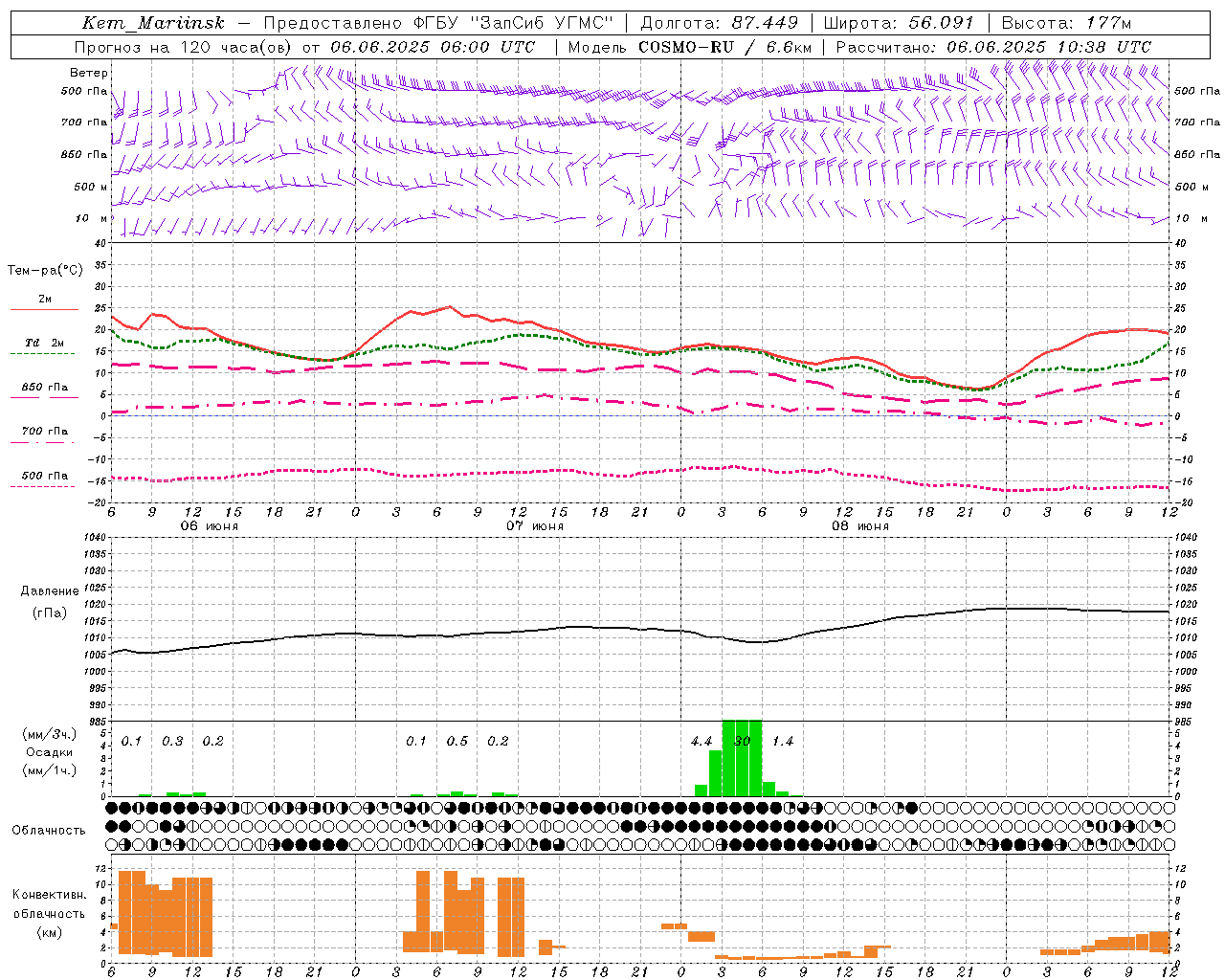Viewport: 1225px width, 980px height.
Task: Click the "2м" temperature legend entry
Action: point(45,300)
